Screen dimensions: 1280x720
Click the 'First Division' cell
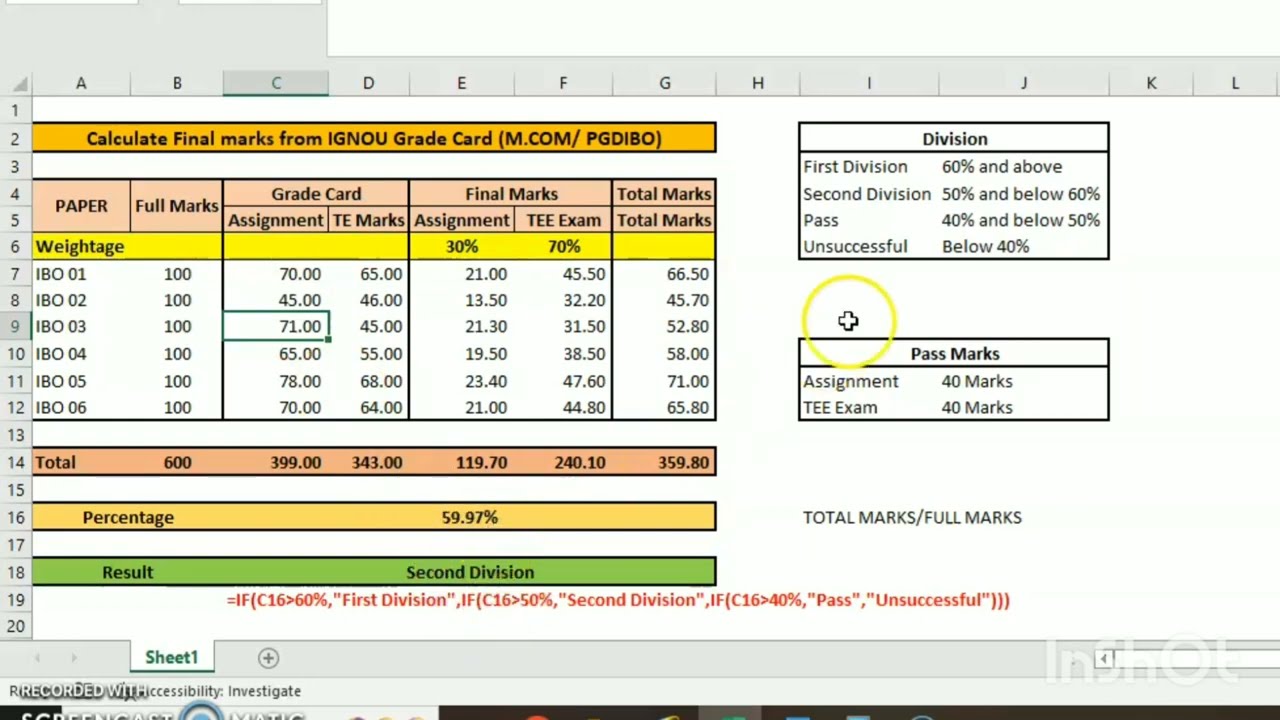click(x=869, y=167)
